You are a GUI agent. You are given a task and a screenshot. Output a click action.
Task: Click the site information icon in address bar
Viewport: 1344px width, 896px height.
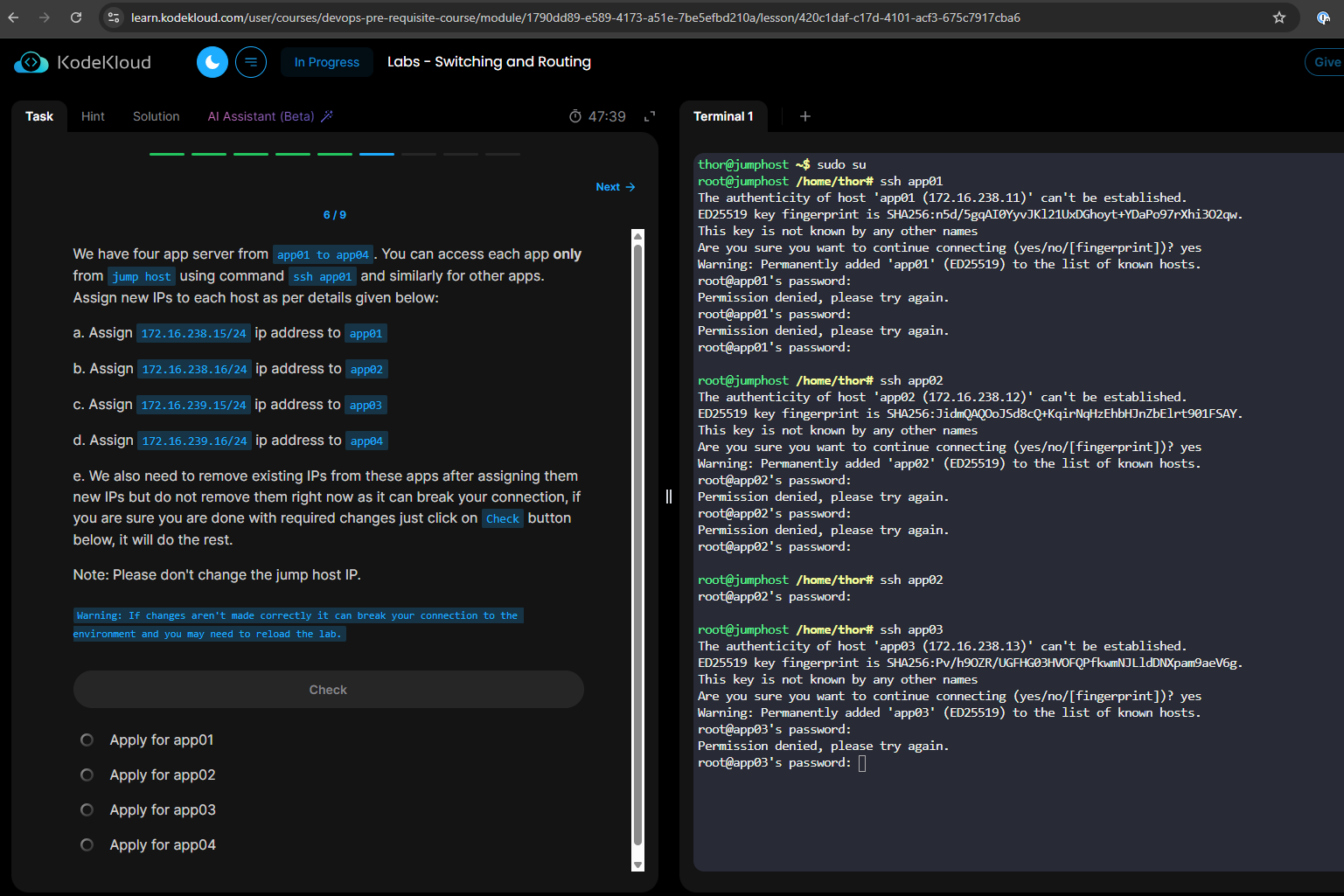(114, 17)
